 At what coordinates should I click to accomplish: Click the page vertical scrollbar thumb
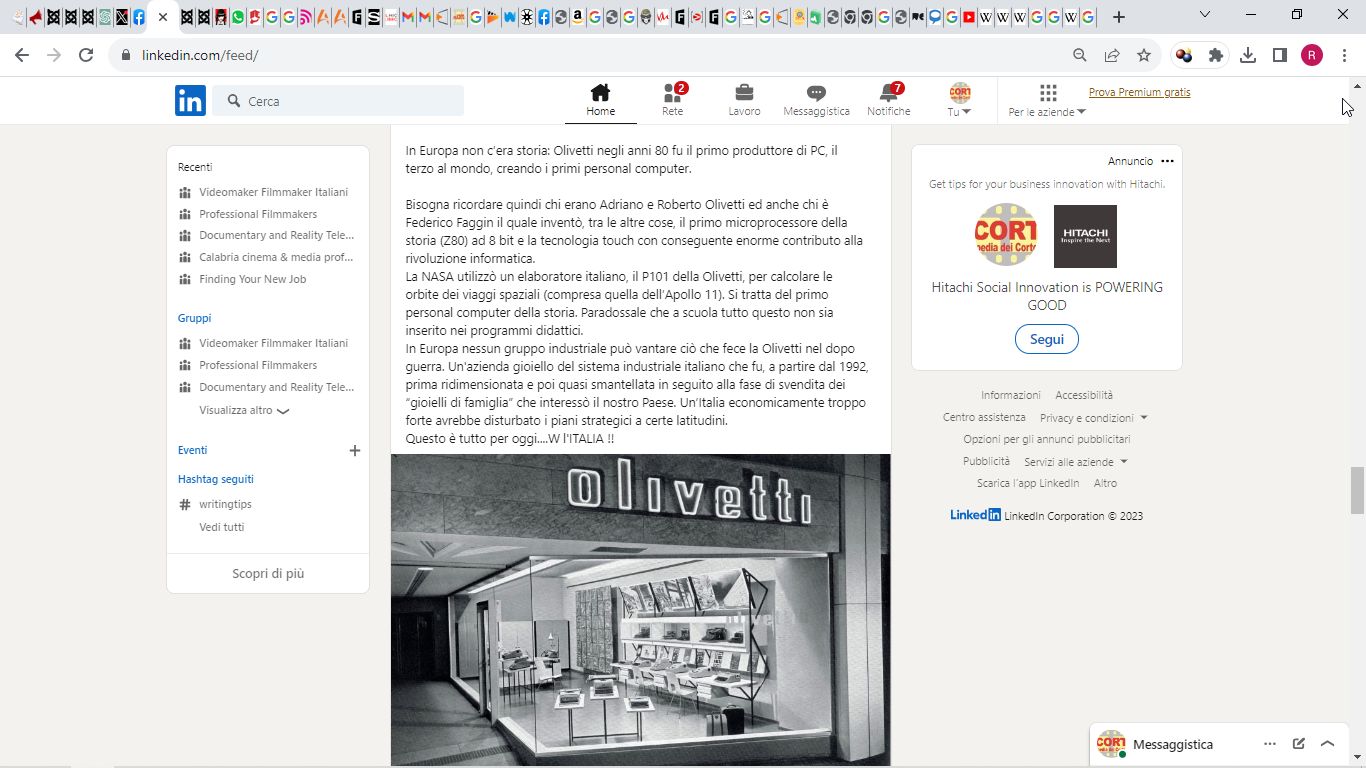[1357, 490]
